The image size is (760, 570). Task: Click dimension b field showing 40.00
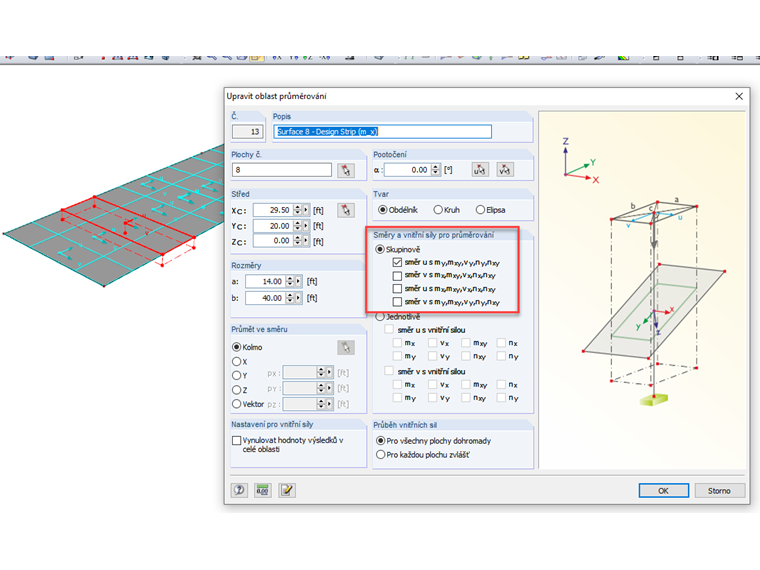265,298
